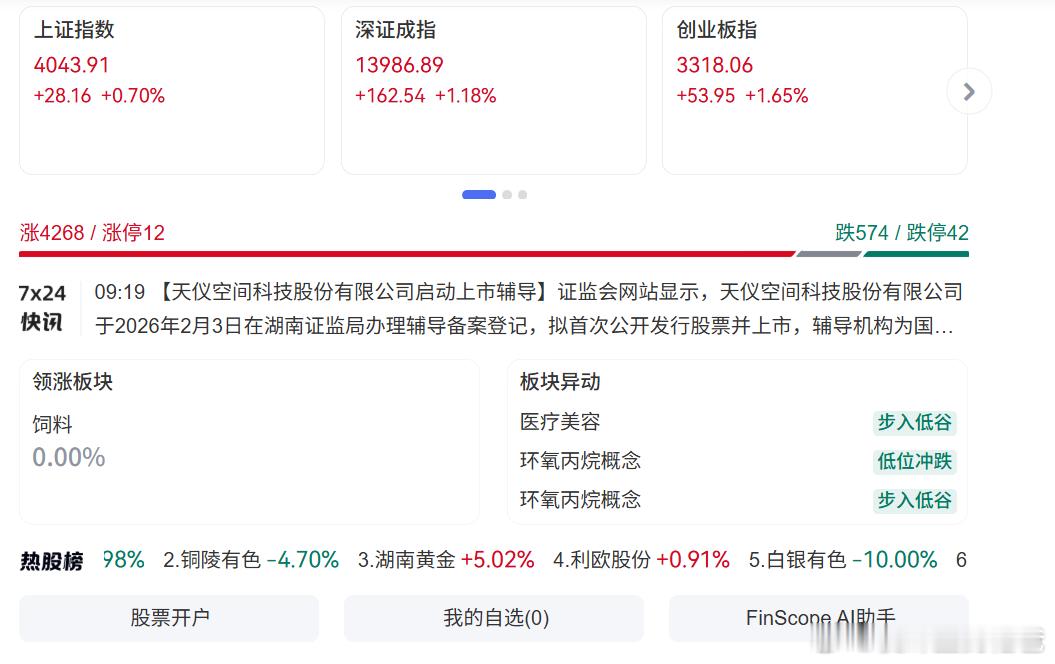Select the active blue carousel indicator
The image size is (1055, 664).
coord(478,194)
